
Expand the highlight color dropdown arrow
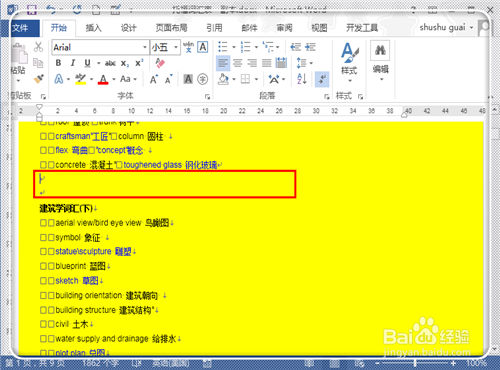point(91,79)
